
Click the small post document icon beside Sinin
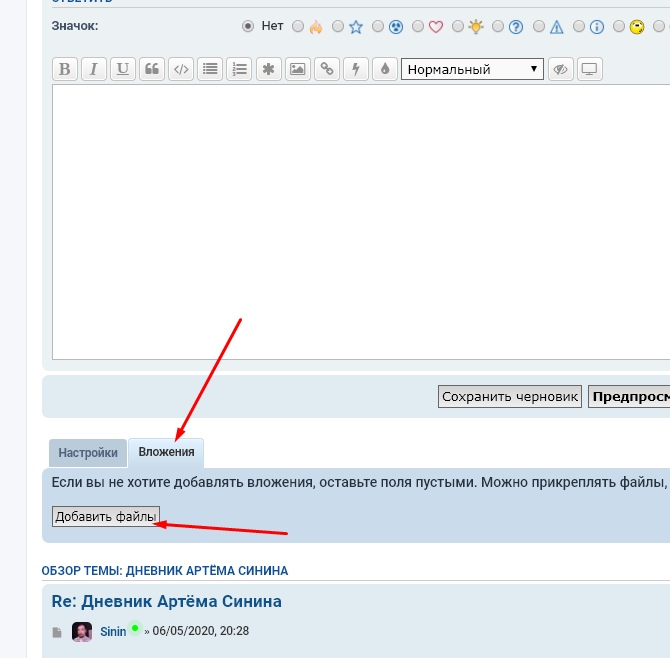(57, 632)
